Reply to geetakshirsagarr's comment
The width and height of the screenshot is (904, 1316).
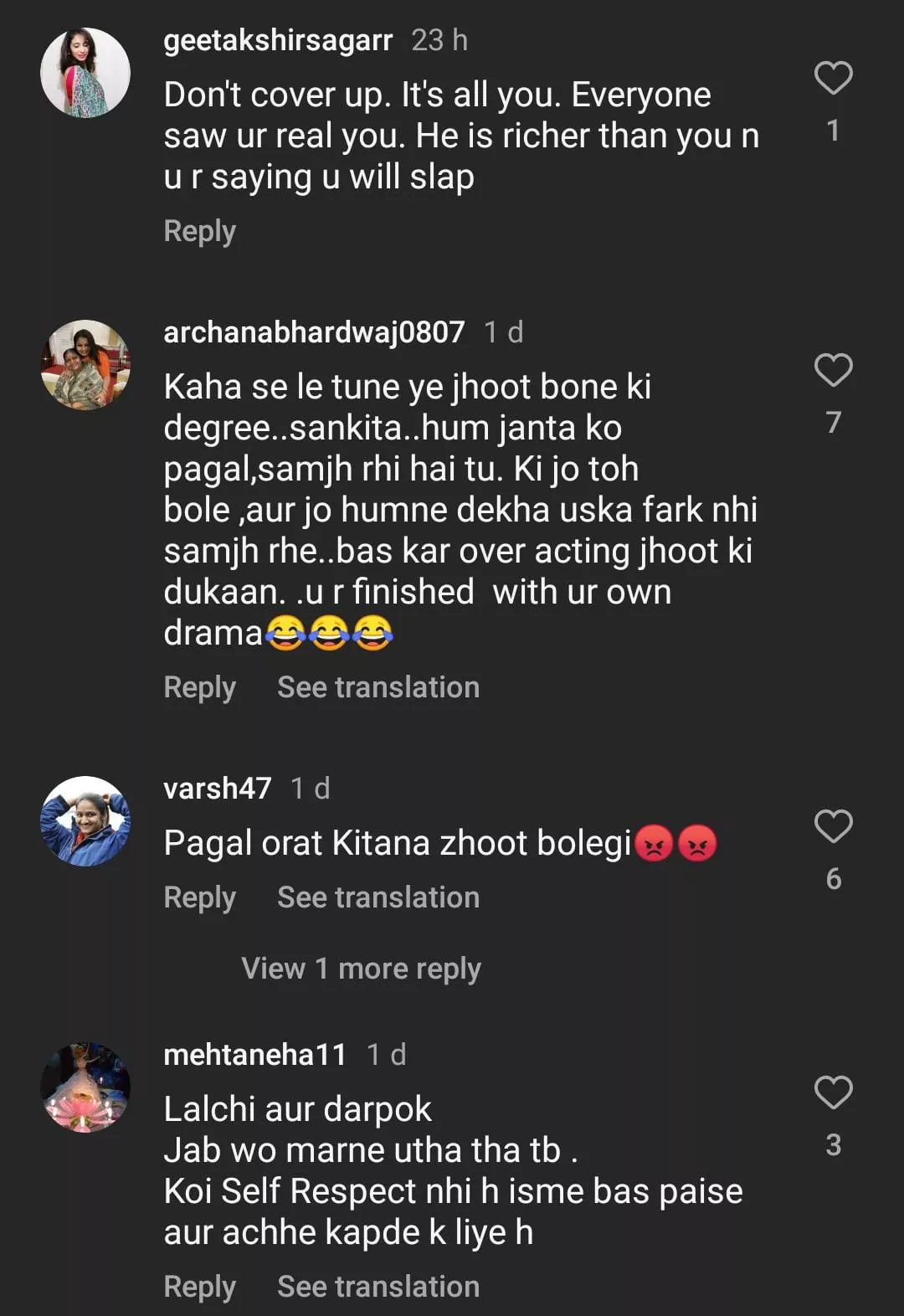[x=199, y=231]
